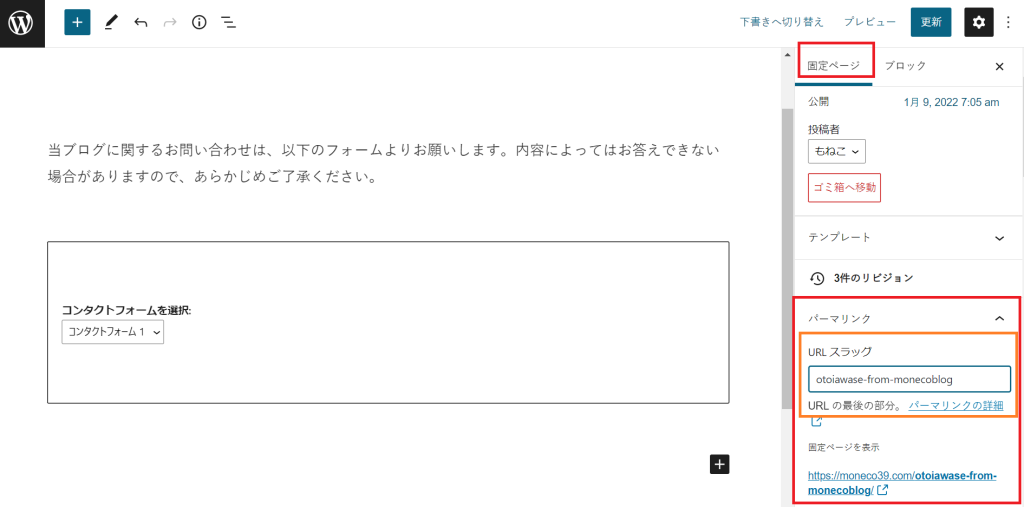
Task: Click the URL slug input field
Action: point(909,379)
